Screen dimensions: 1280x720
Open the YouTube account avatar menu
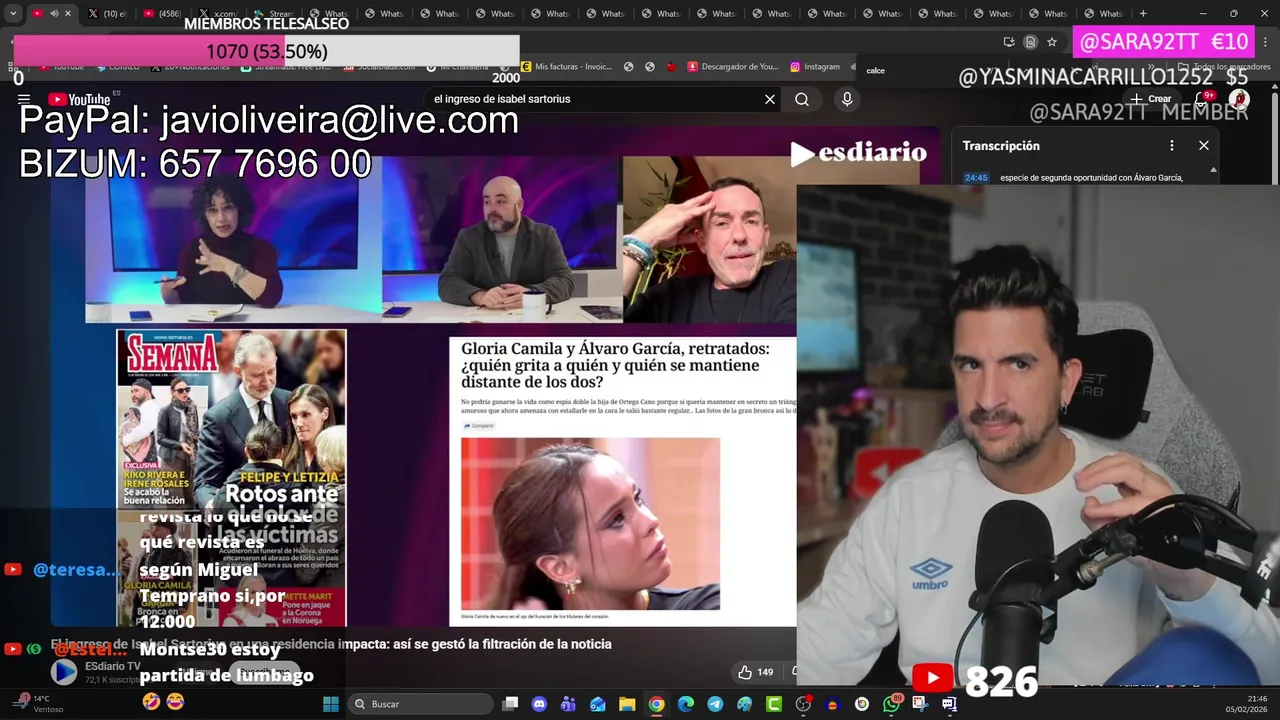1239,99
